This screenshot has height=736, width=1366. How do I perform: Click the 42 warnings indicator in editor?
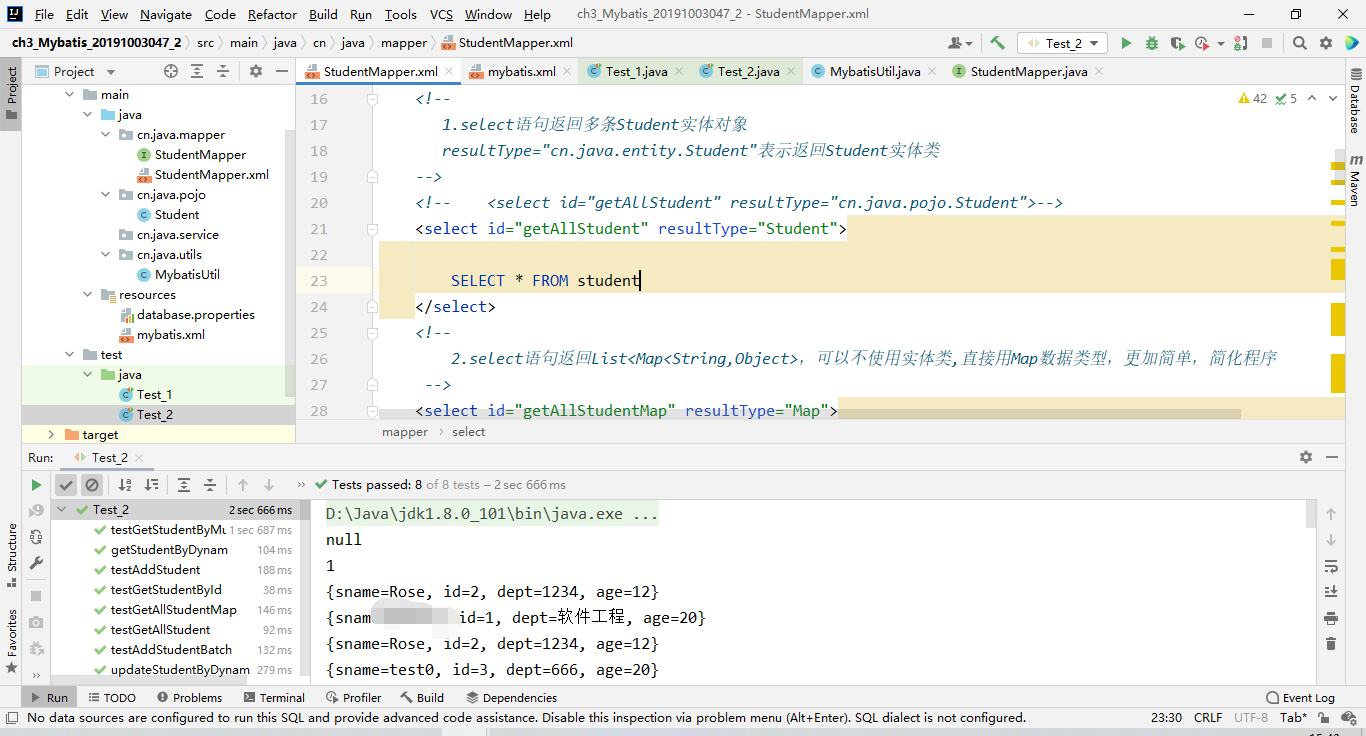(x=1253, y=98)
